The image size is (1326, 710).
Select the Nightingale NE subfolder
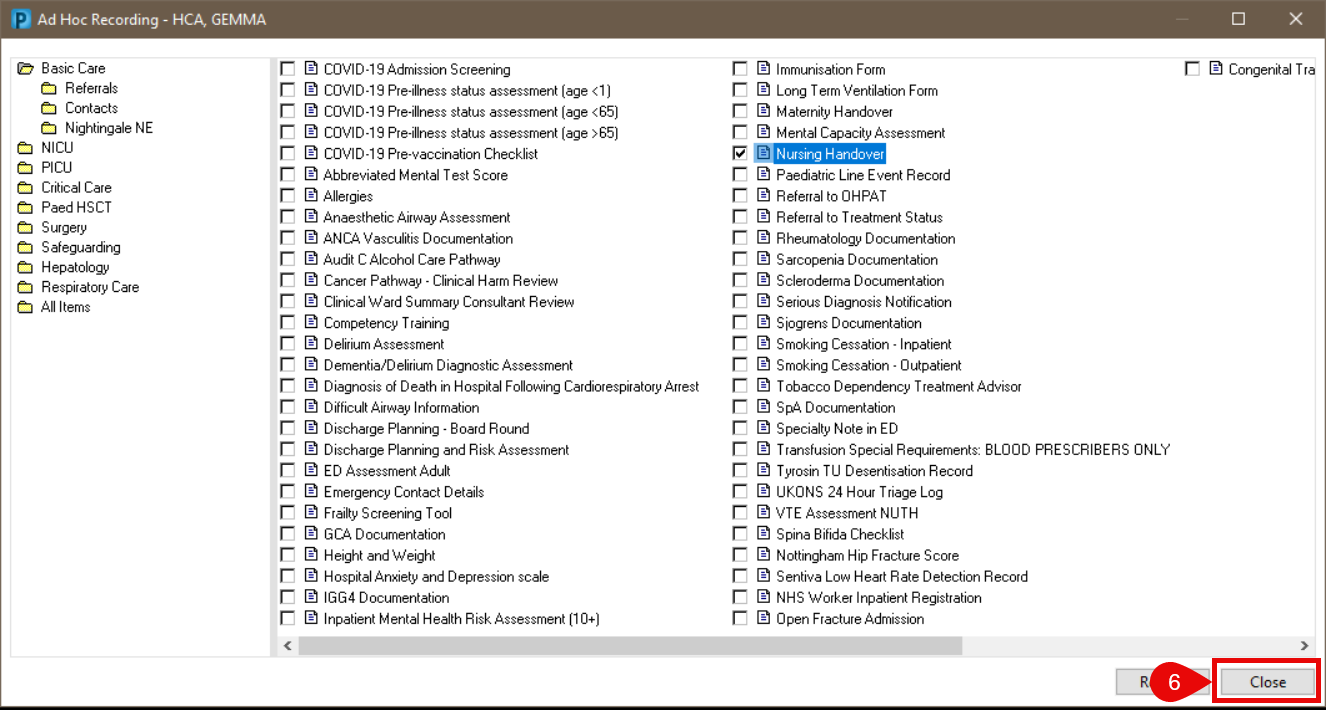[x=108, y=128]
